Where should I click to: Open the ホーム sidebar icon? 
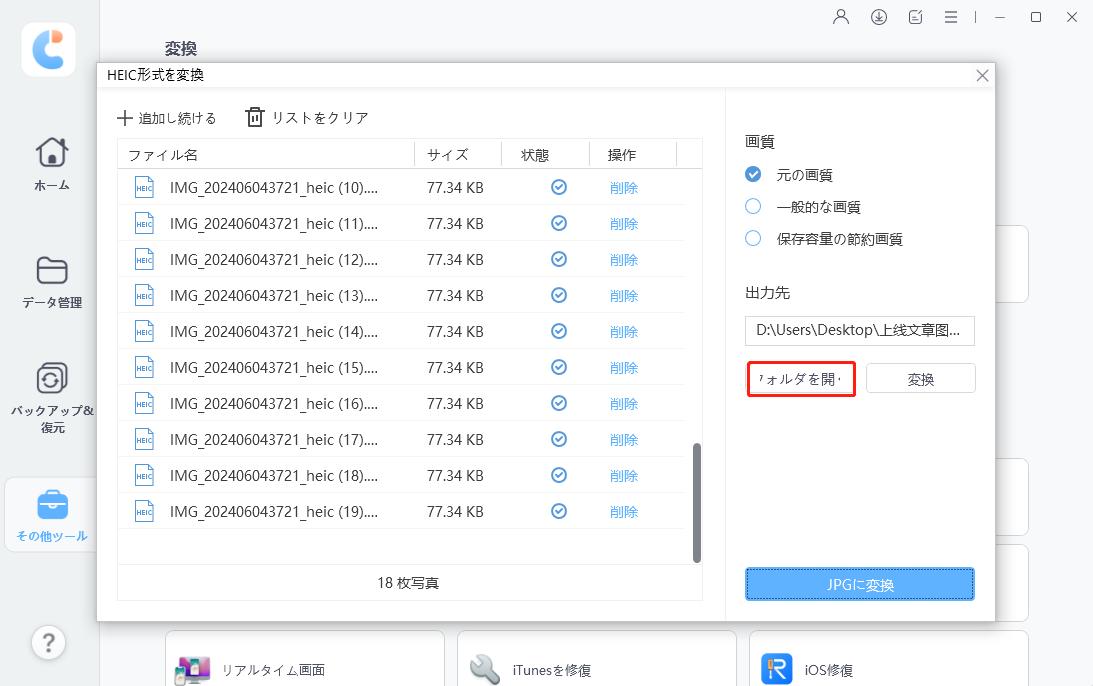click(x=49, y=160)
